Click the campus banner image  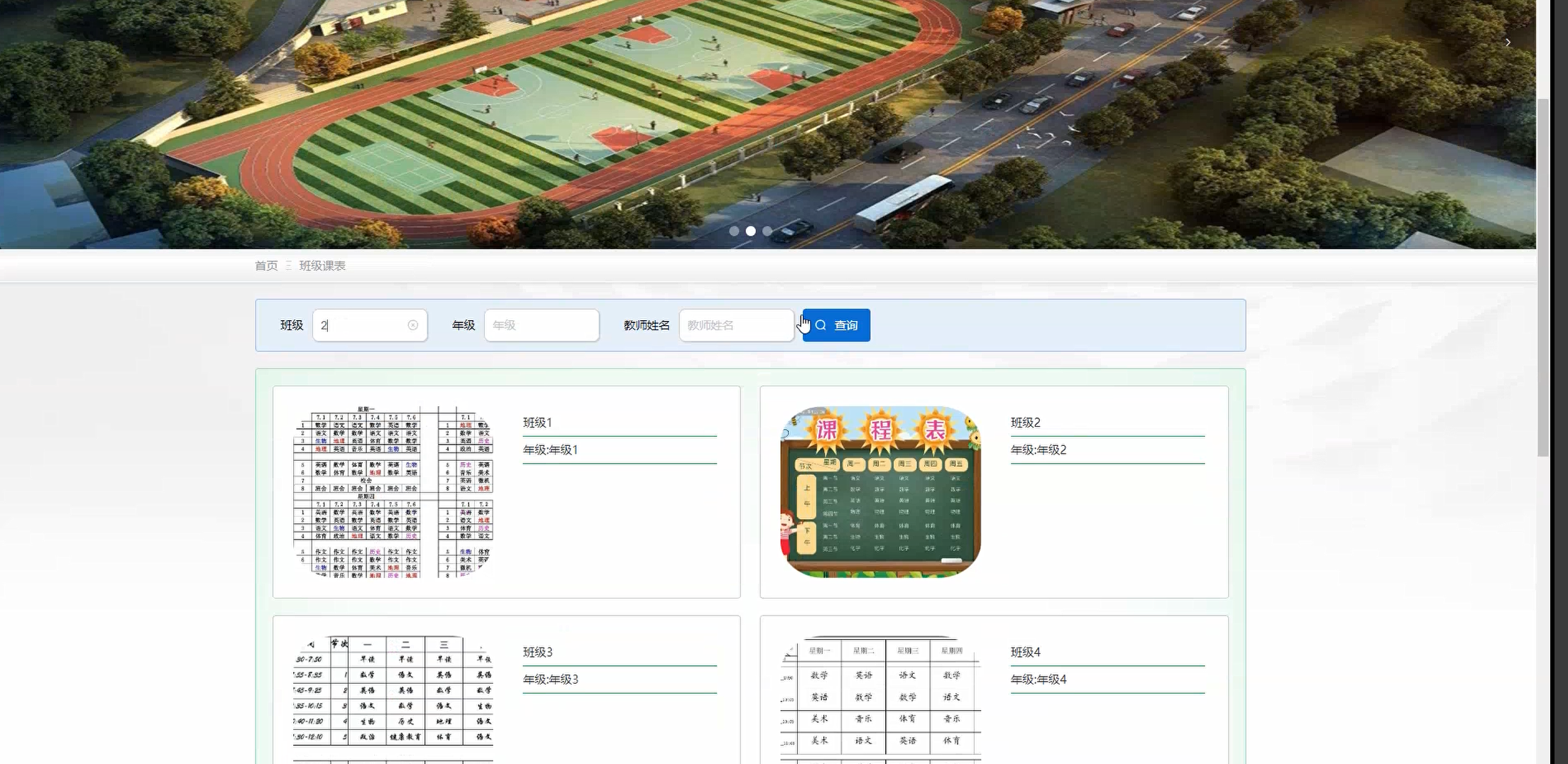click(768, 124)
